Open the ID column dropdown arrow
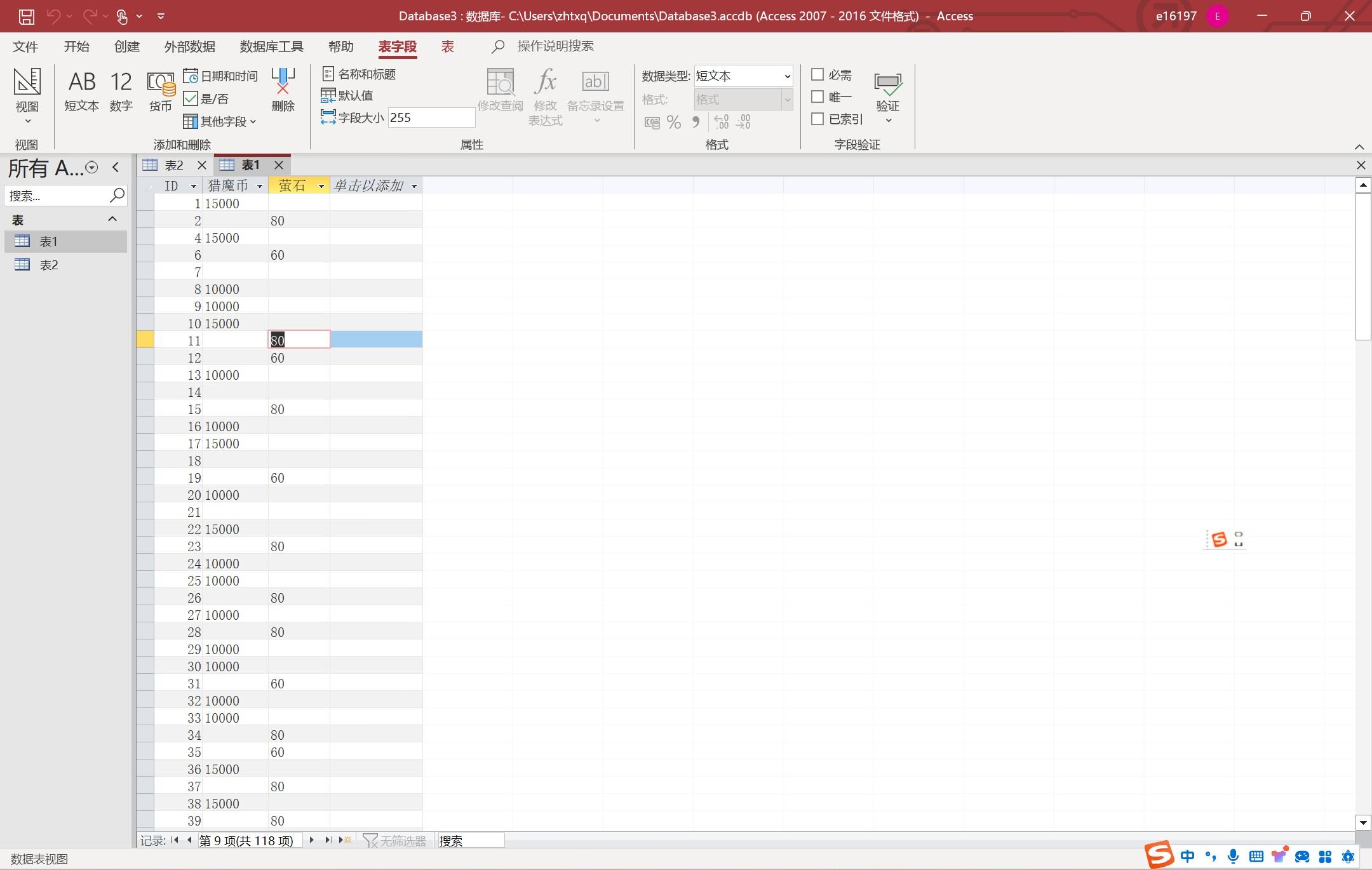Viewport: 1372px width, 870px height. (x=194, y=186)
